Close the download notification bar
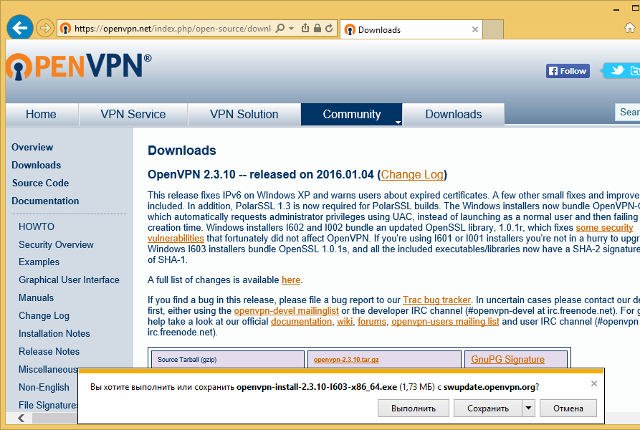Image resolution: width=640 pixels, height=430 pixels. [594, 383]
